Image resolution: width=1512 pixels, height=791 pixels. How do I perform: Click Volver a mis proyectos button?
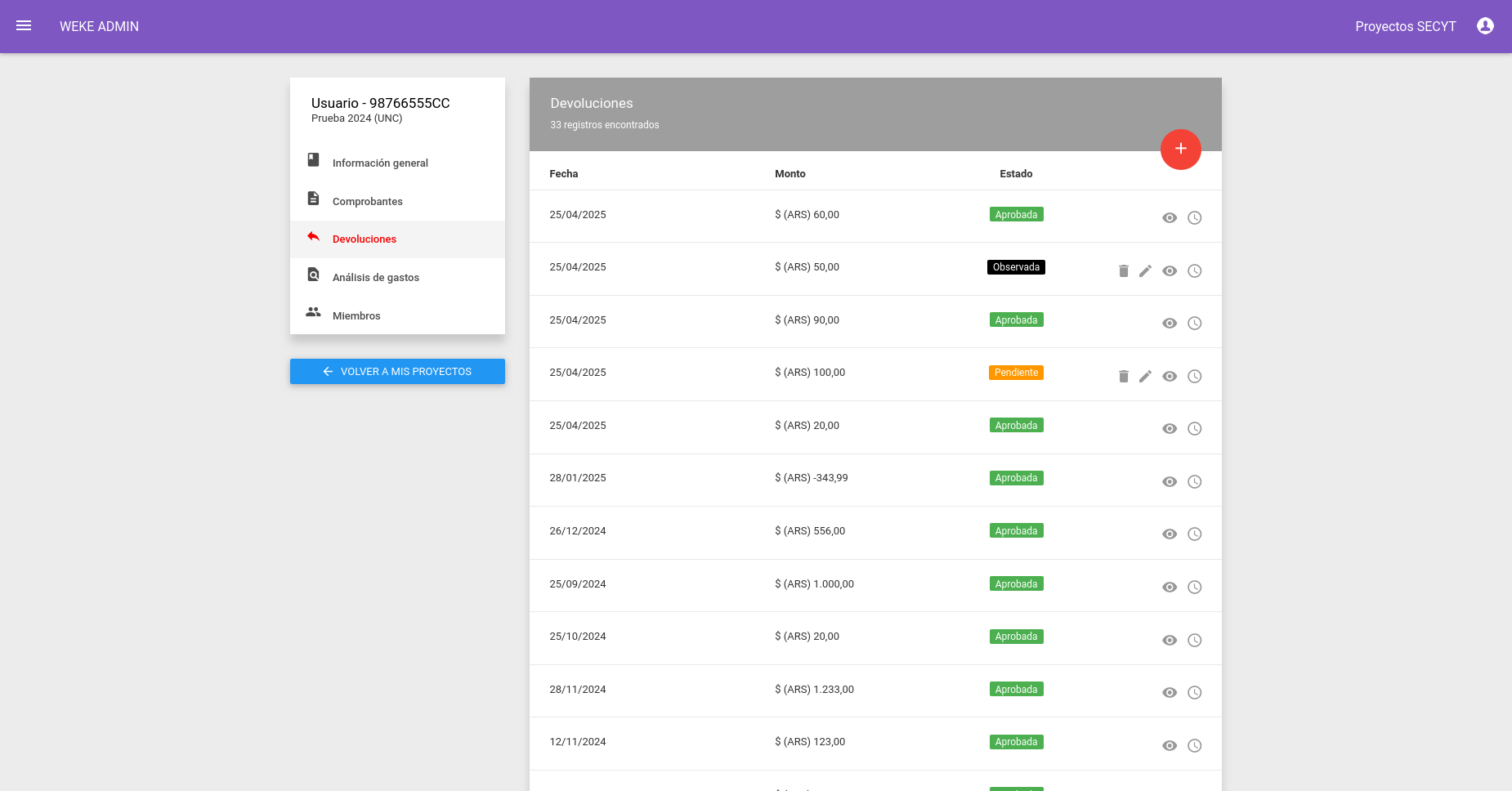pos(397,371)
